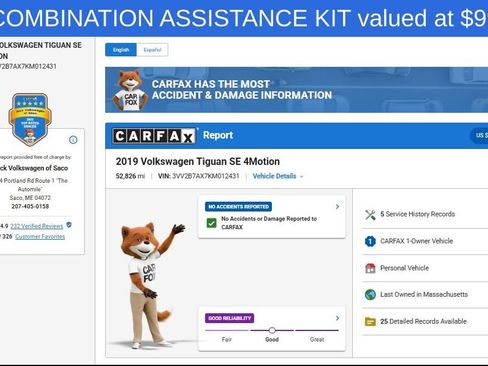Click the Last Owned globe icon
This screenshot has height=366, width=488.
(x=370, y=295)
